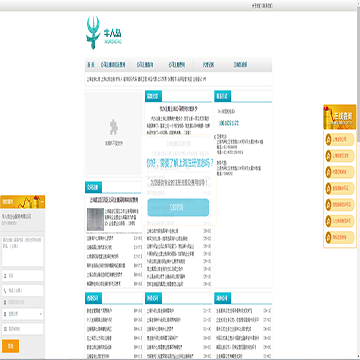
Task: Click the fourth round icon in consultation sidebar
Action: pyautogui.click(x=328, y=188)
